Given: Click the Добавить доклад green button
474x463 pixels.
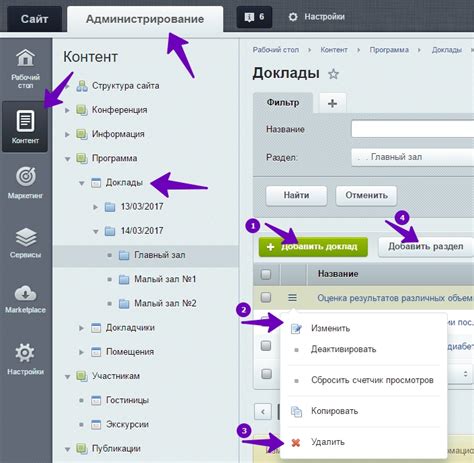Looking at the screenshot, I should (x=313, y=247).
